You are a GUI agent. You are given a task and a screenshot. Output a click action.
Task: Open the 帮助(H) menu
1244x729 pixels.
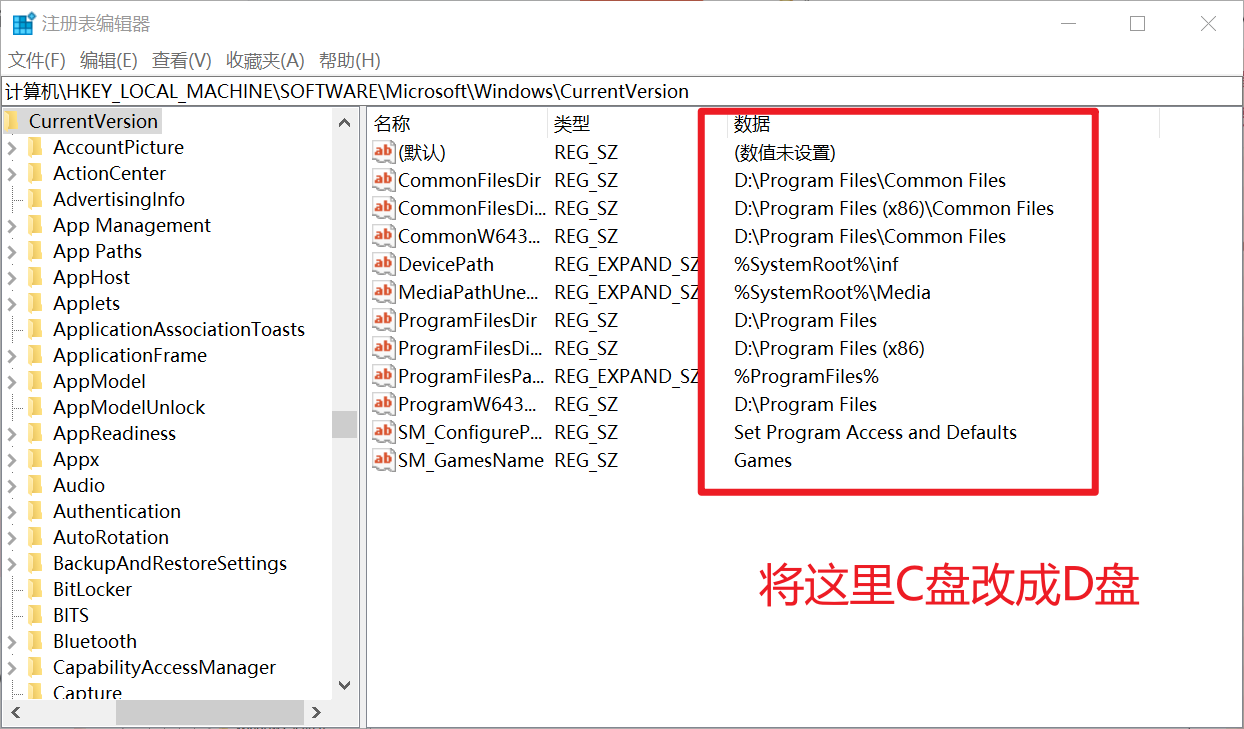(350, 60)
